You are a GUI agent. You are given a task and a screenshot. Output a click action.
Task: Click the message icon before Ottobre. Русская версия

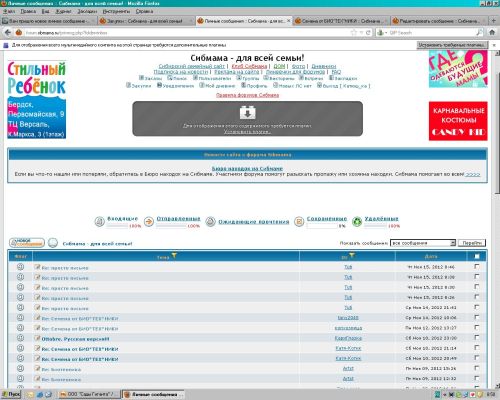(x=37, y=338)
